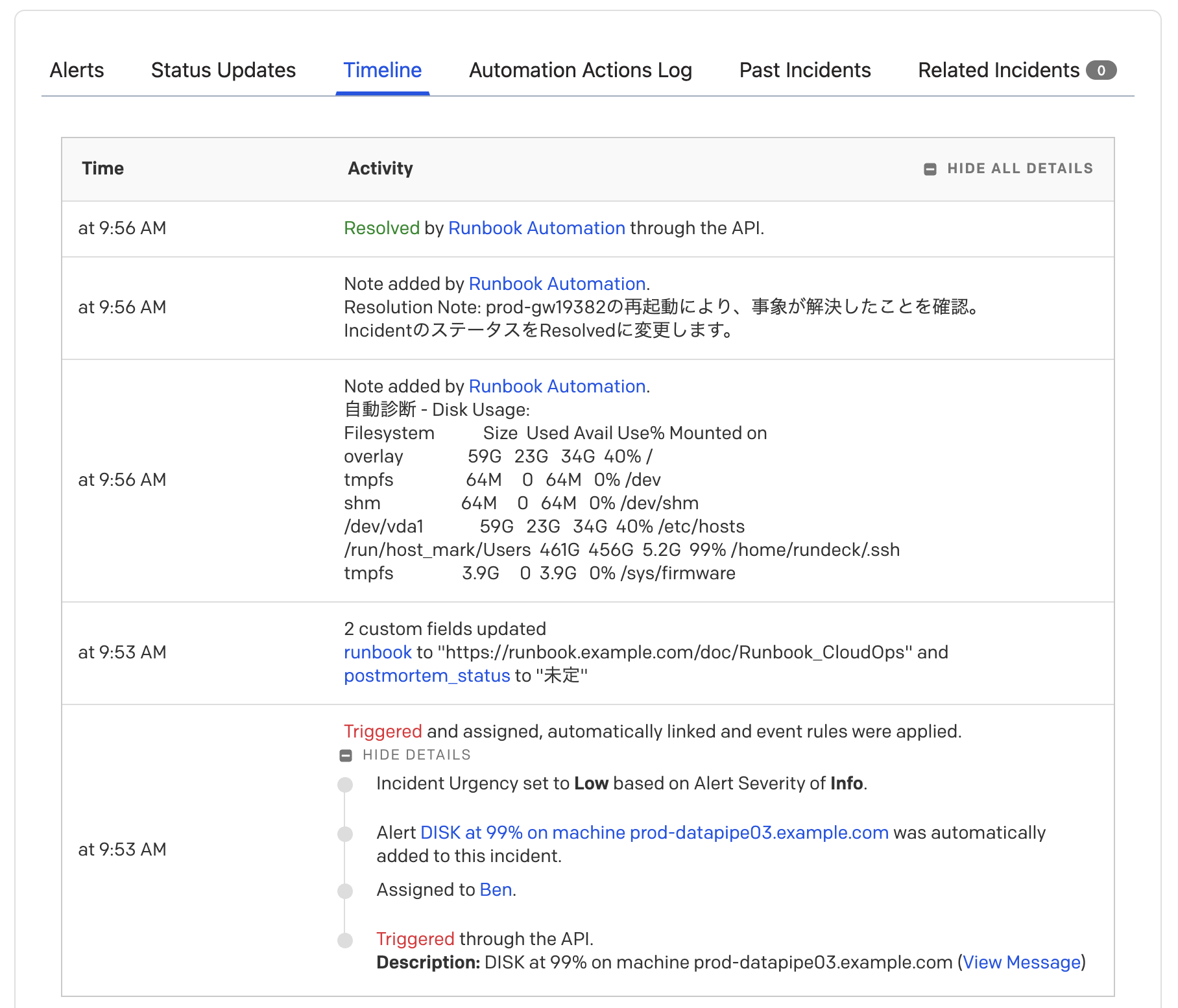Go to the Automation Actions Log tab

(x=580, y=70)
